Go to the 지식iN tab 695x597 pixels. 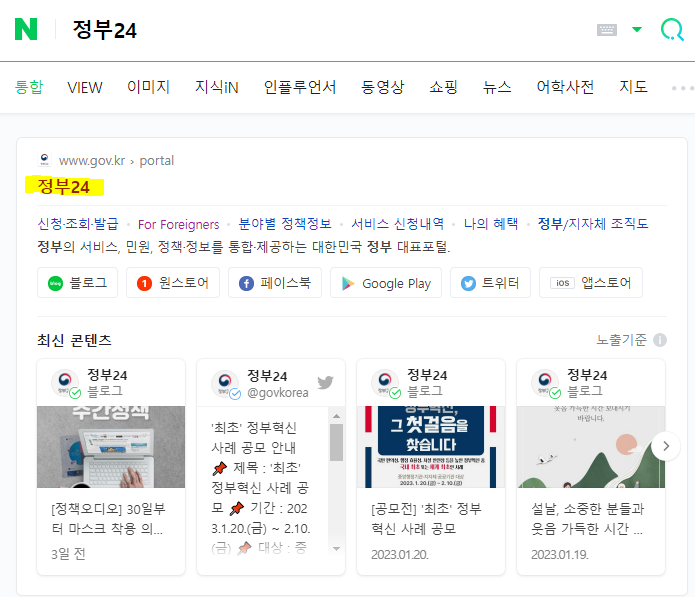pyautogui.click(x=217, y=87)
